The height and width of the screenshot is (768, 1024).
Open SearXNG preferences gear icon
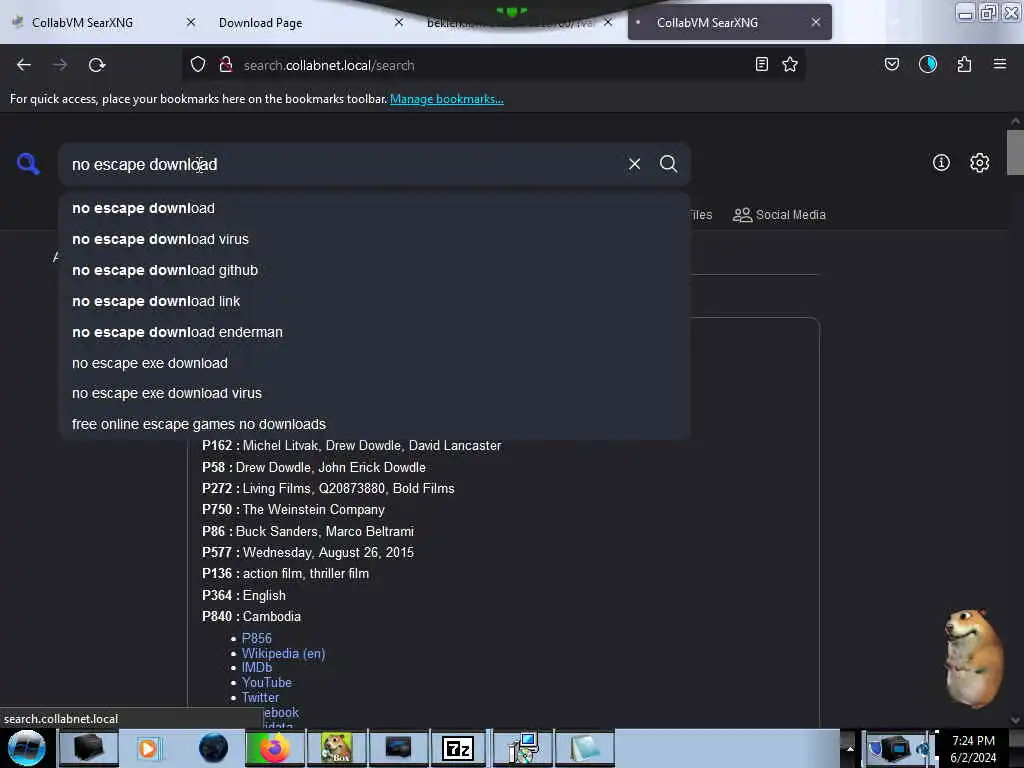pyautogui.click(x=980, y=163)
